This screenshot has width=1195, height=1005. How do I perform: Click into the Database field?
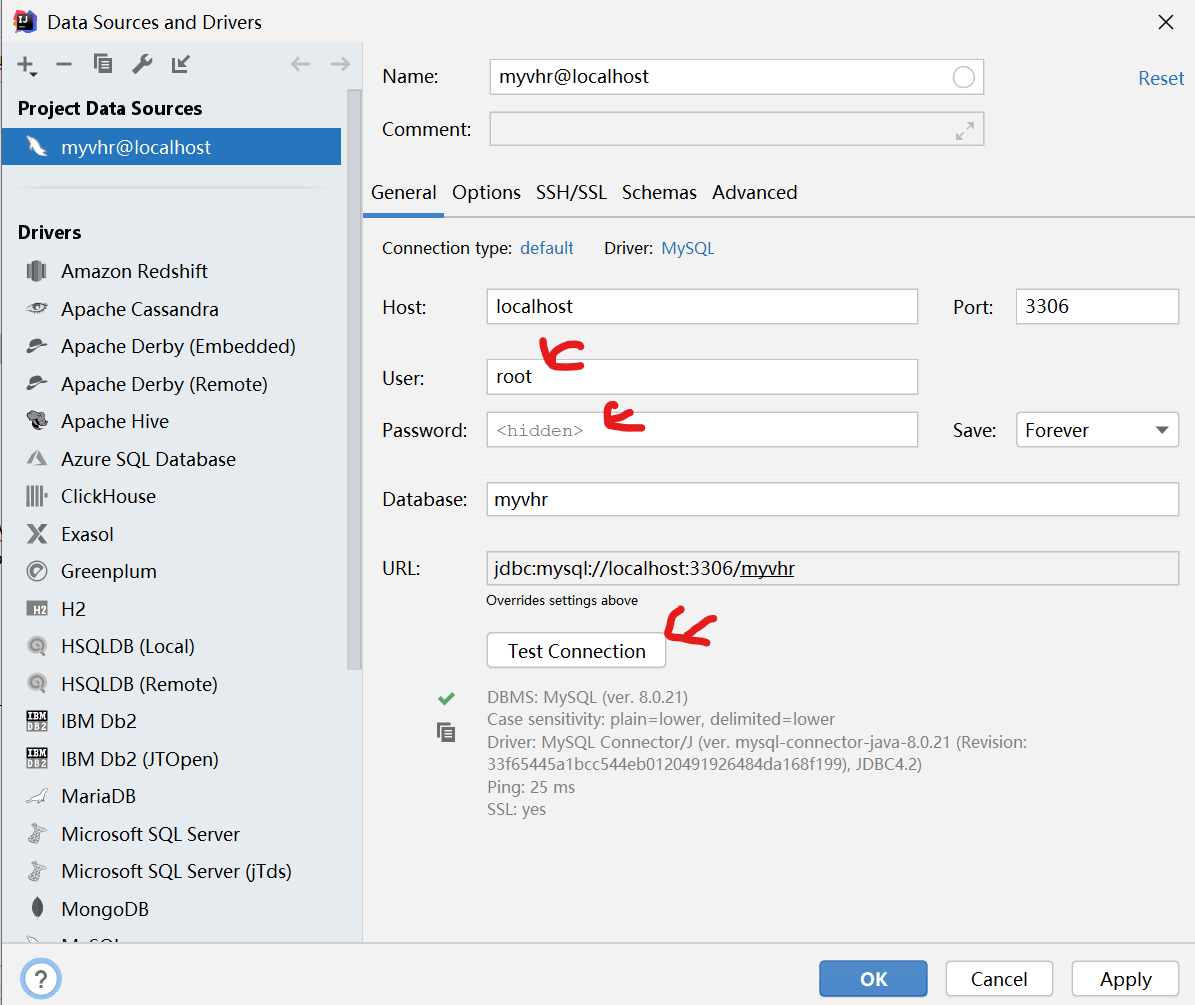point(833,499)
